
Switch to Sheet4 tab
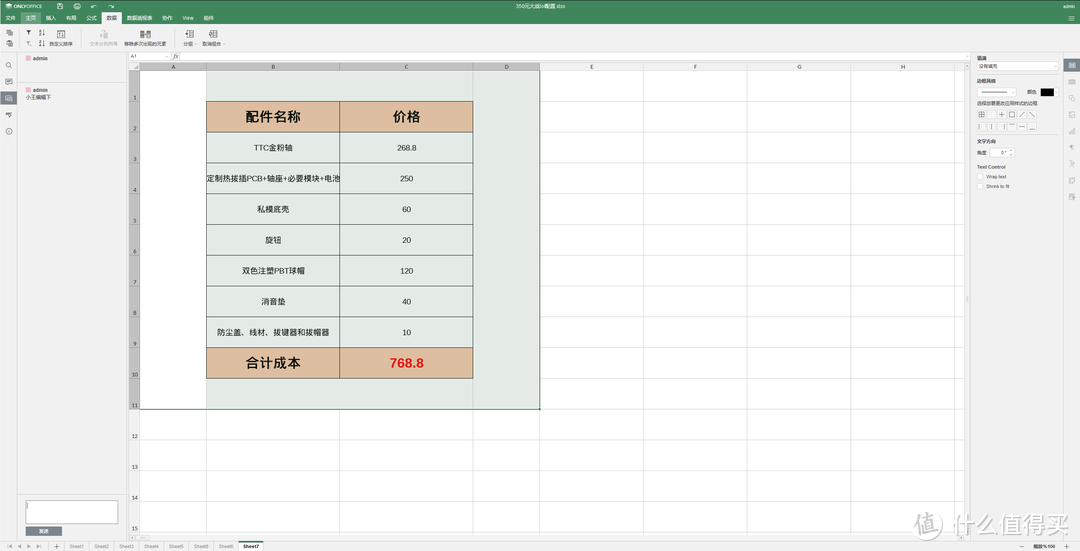151,546
